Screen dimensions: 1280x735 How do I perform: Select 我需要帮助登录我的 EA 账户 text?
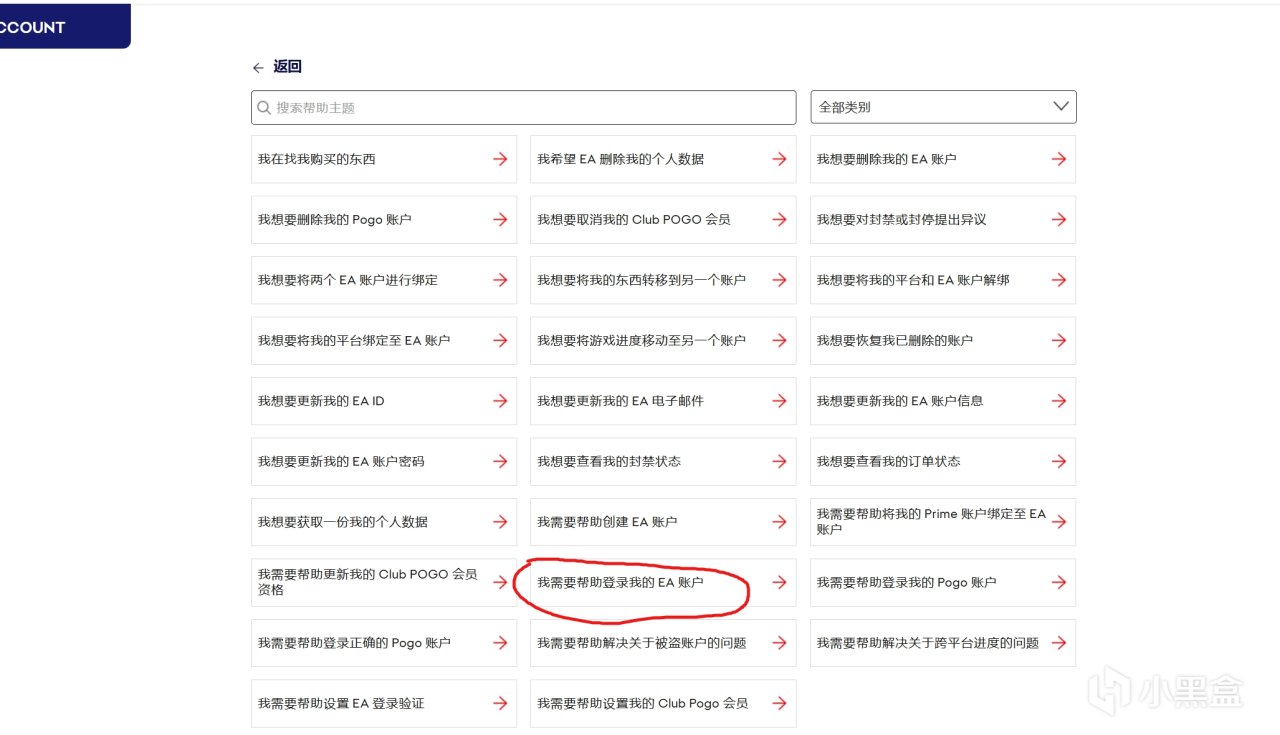(620, 583)
